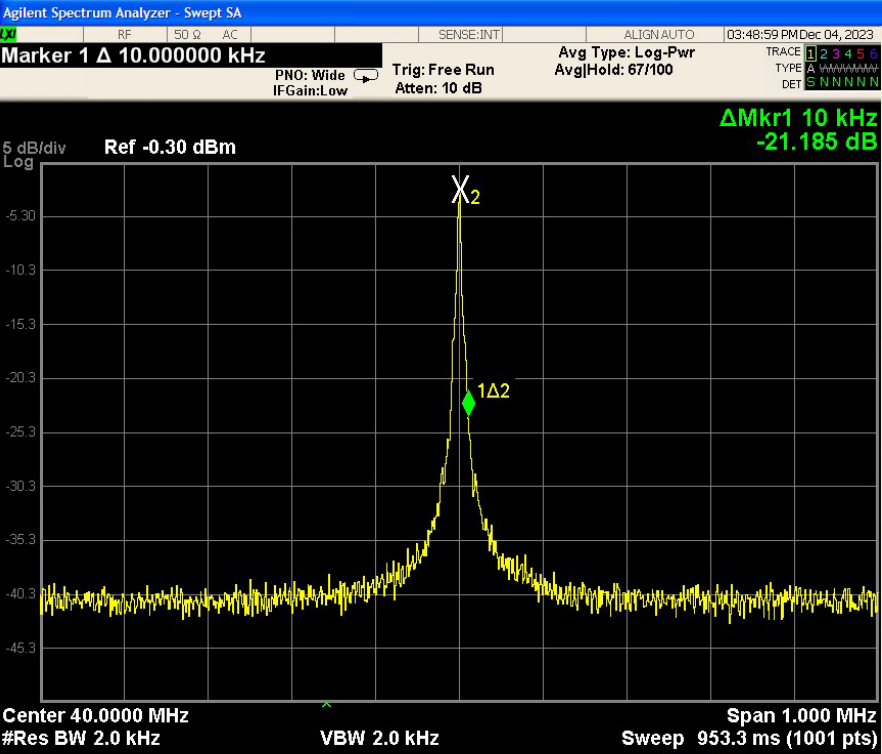Viewport: 882px width, 754px height.
Task: Click the Span 1.000 MHz label
Action: (x=802, y=716)
